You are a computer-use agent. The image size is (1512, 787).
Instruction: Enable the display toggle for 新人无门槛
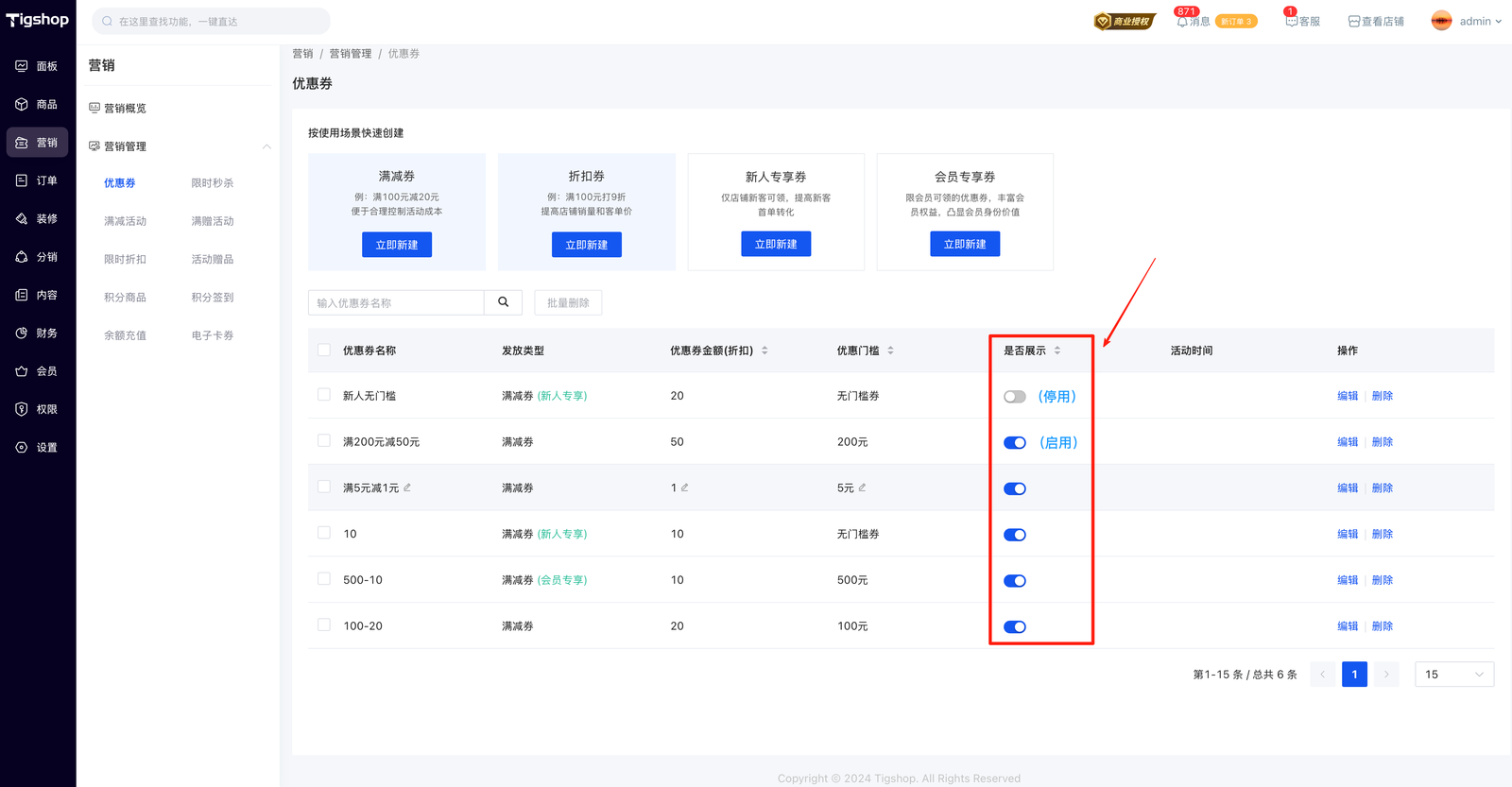point(1014,397)
